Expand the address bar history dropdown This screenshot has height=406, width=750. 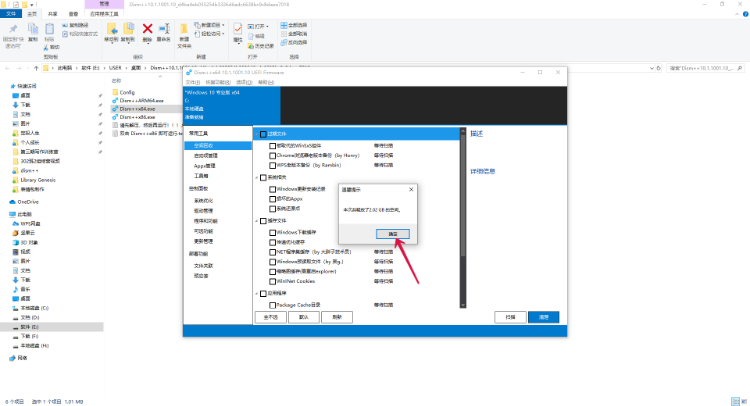click(x=651, y=68)
